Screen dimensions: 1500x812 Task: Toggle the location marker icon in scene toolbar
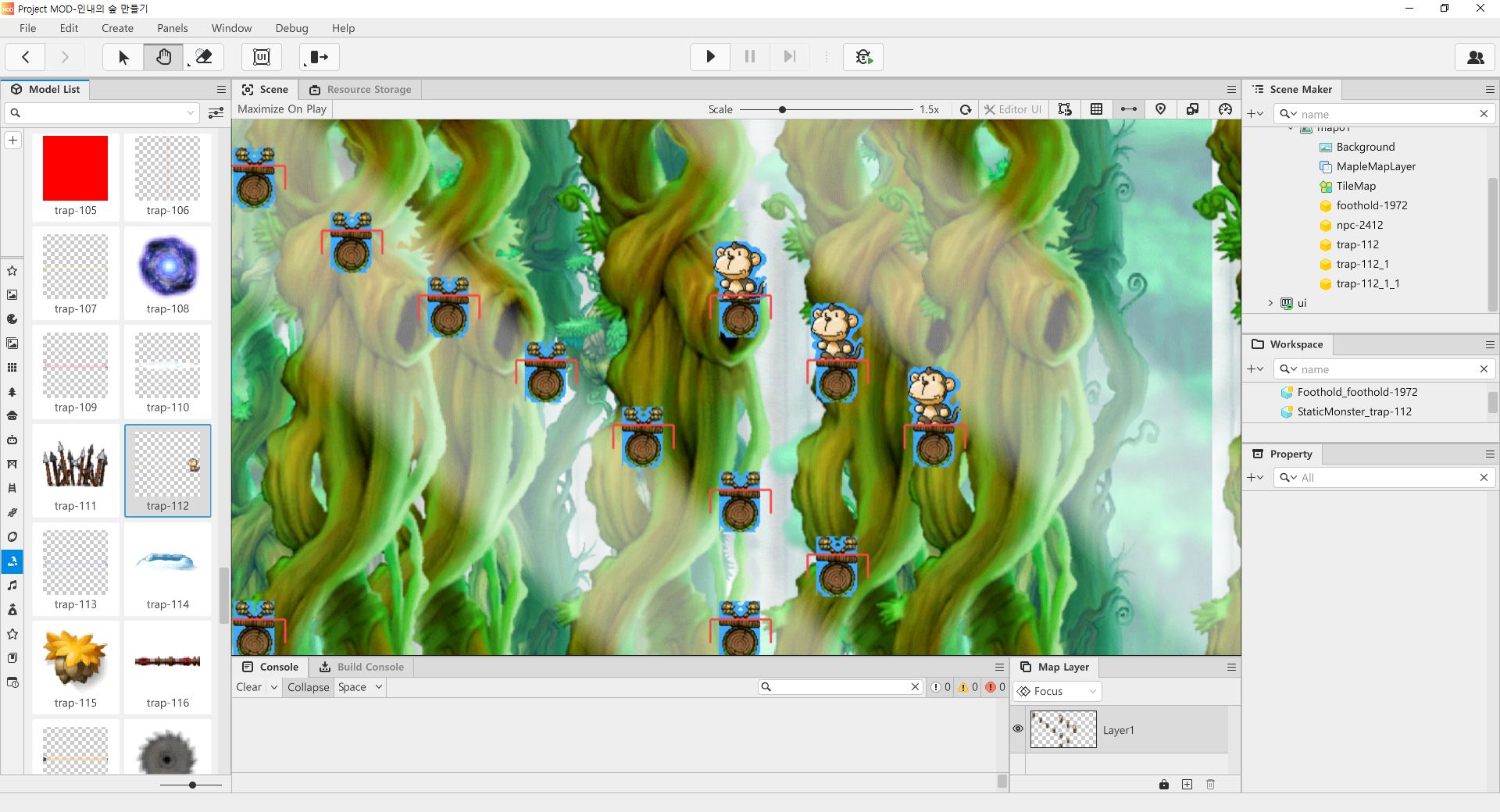pos(1161,109)
